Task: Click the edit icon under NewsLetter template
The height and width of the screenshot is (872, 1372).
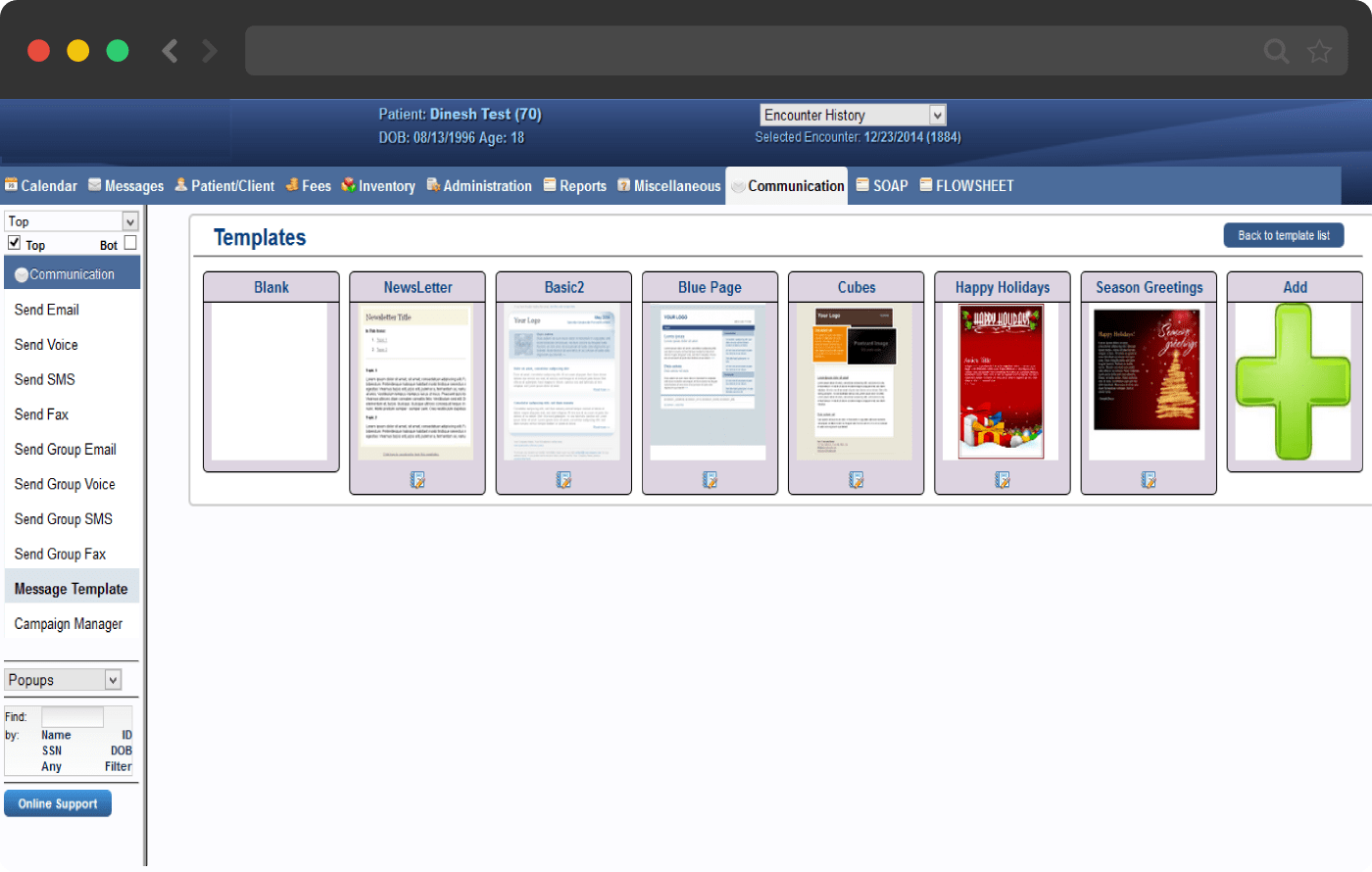Action: click(x=417, y=479)
